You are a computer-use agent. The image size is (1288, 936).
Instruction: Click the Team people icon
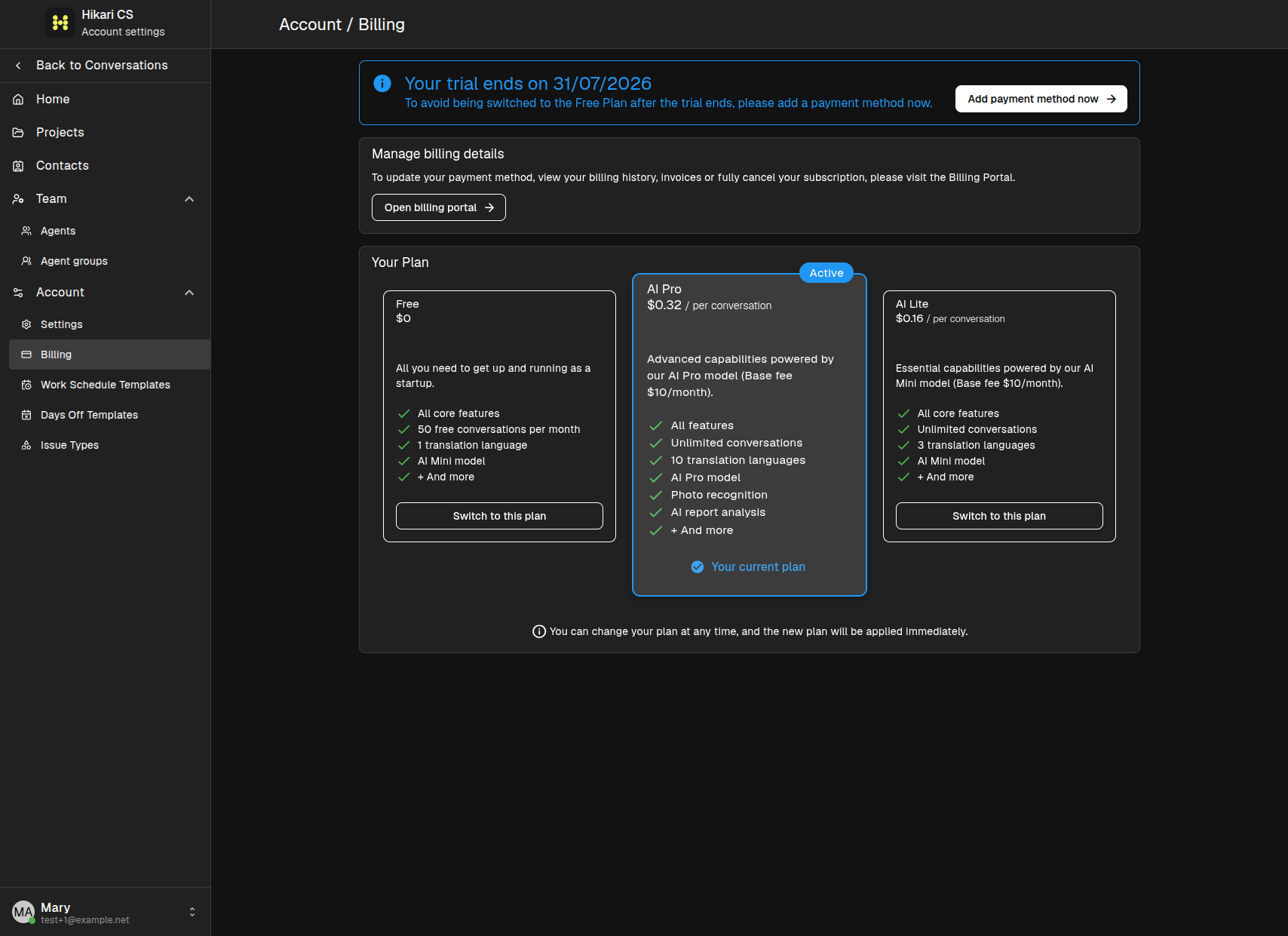(18, 199)
